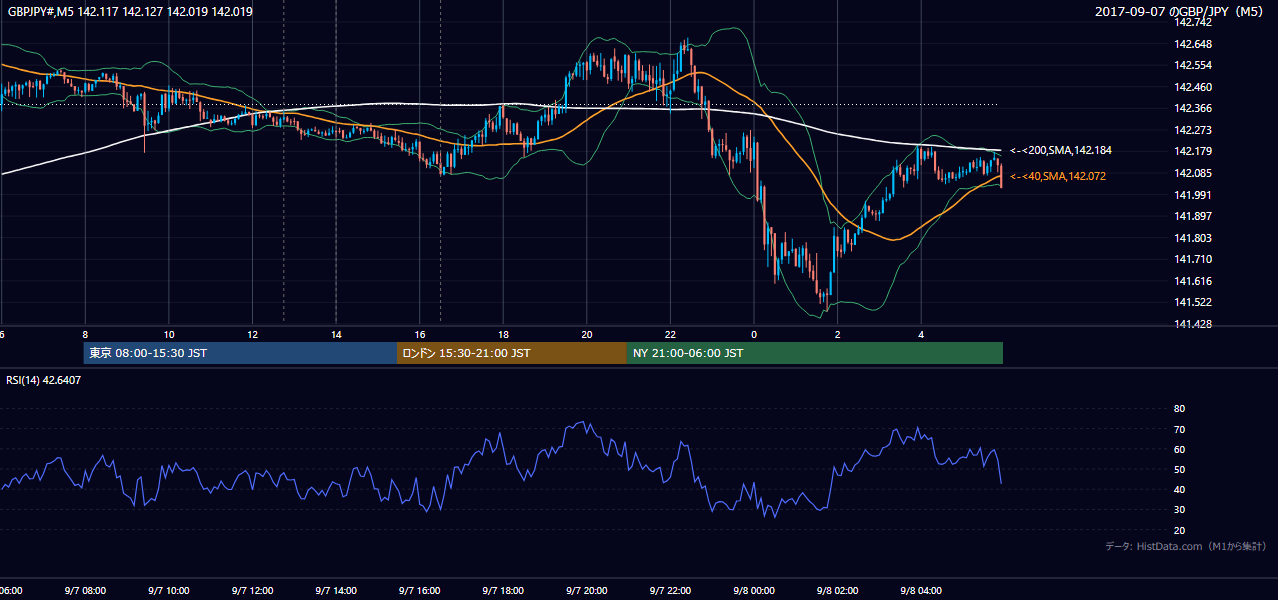Click hour label 14 under price chart
The image size is (1278, 600).
[x=336, y=334]
